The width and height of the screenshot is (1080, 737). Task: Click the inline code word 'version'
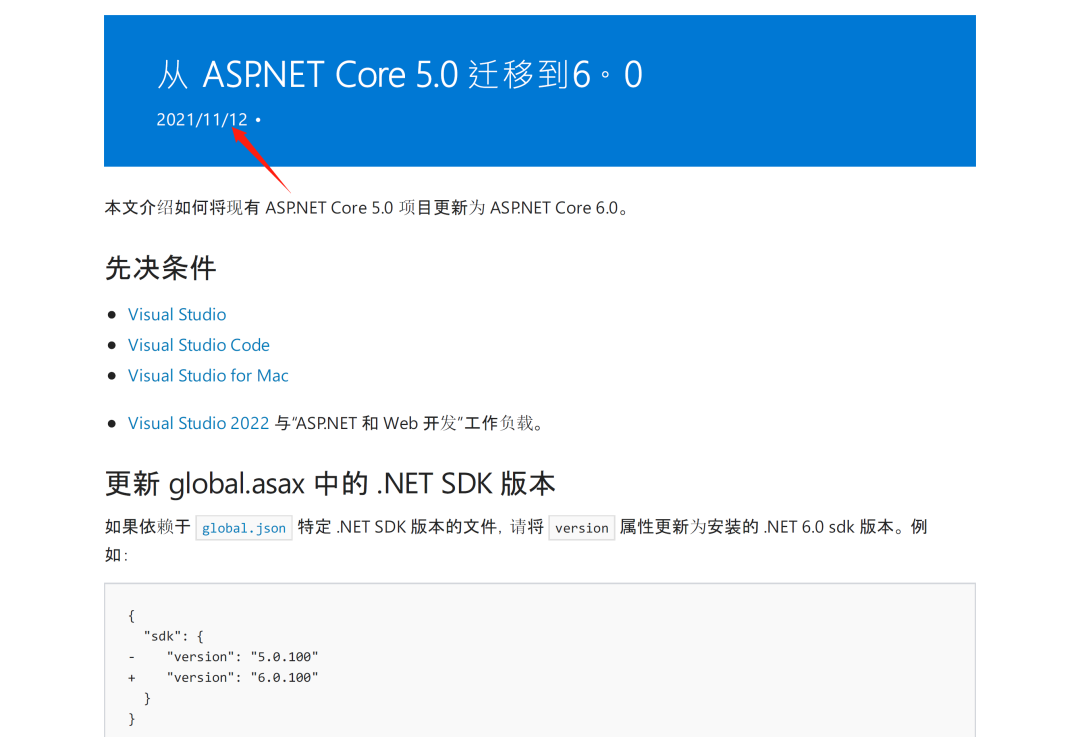(581, 528)
